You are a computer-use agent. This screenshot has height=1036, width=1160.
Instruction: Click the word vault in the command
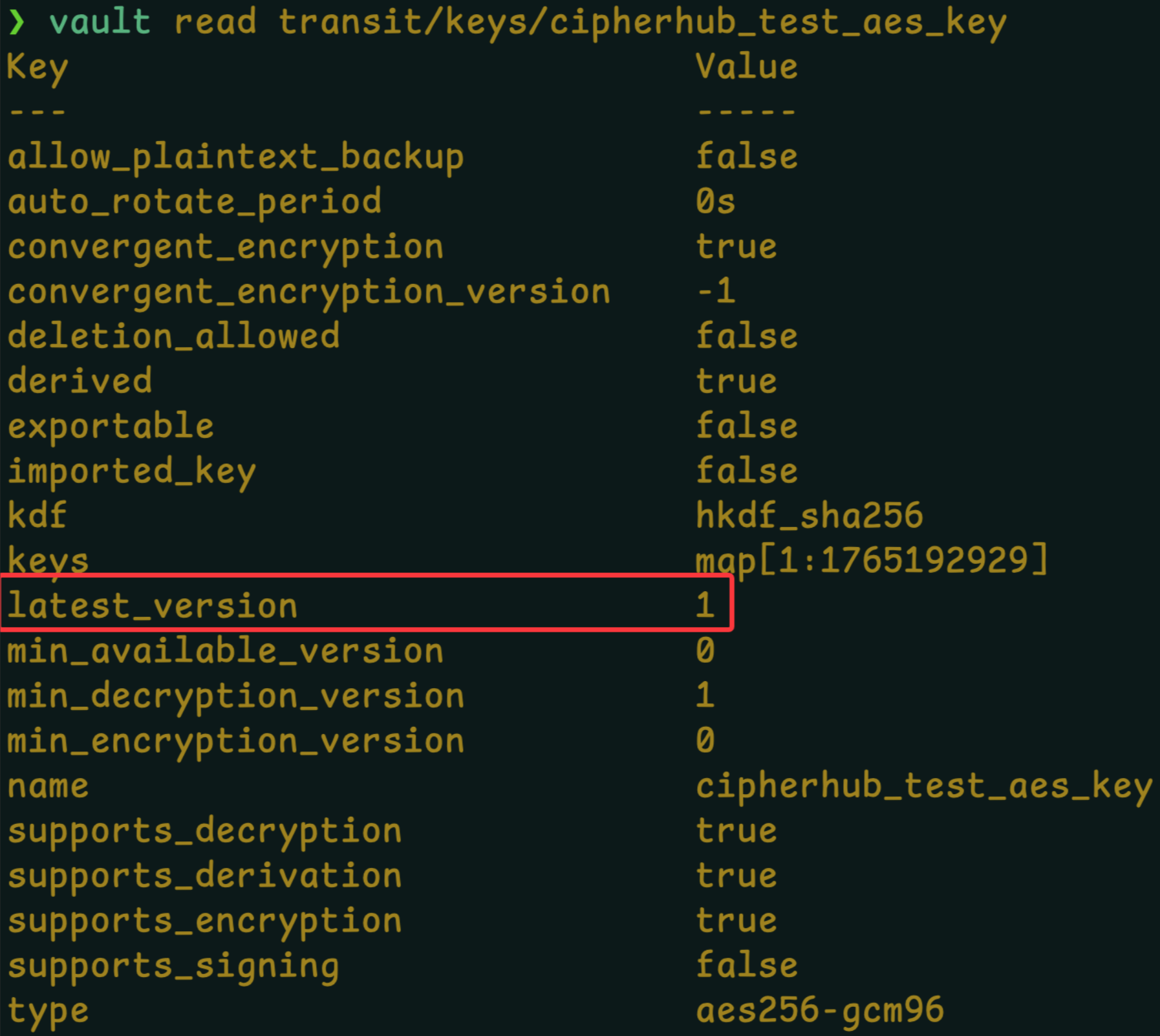click(100, 22)
